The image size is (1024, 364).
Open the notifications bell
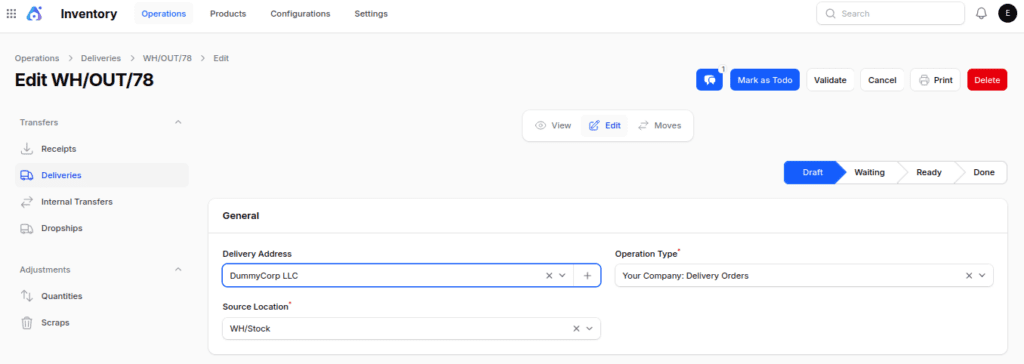pyautogui.click(x=981, y=13)
